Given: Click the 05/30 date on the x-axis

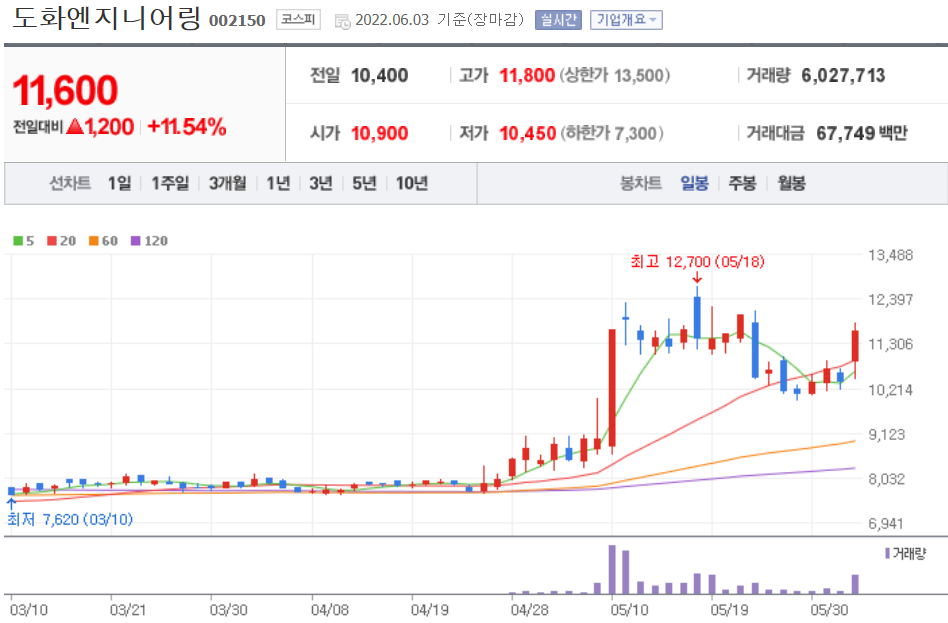Looking at the screenshot, I should (x=828, y=610).
